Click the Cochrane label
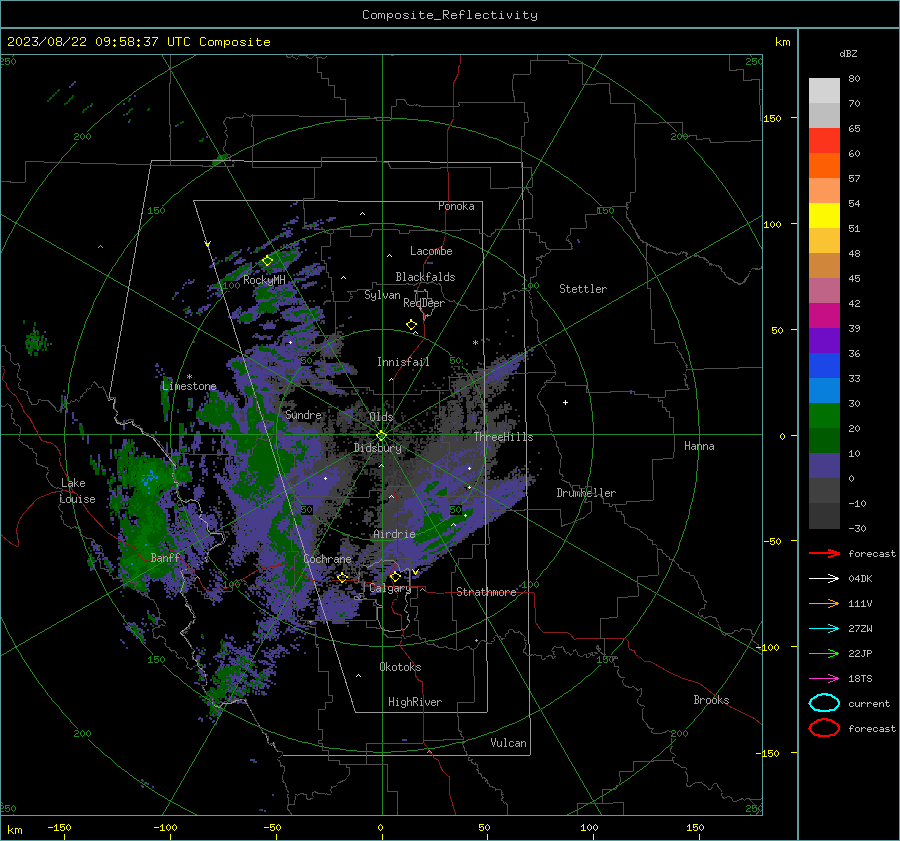Viewport: 900px width, 841px height. pos(327,559)
